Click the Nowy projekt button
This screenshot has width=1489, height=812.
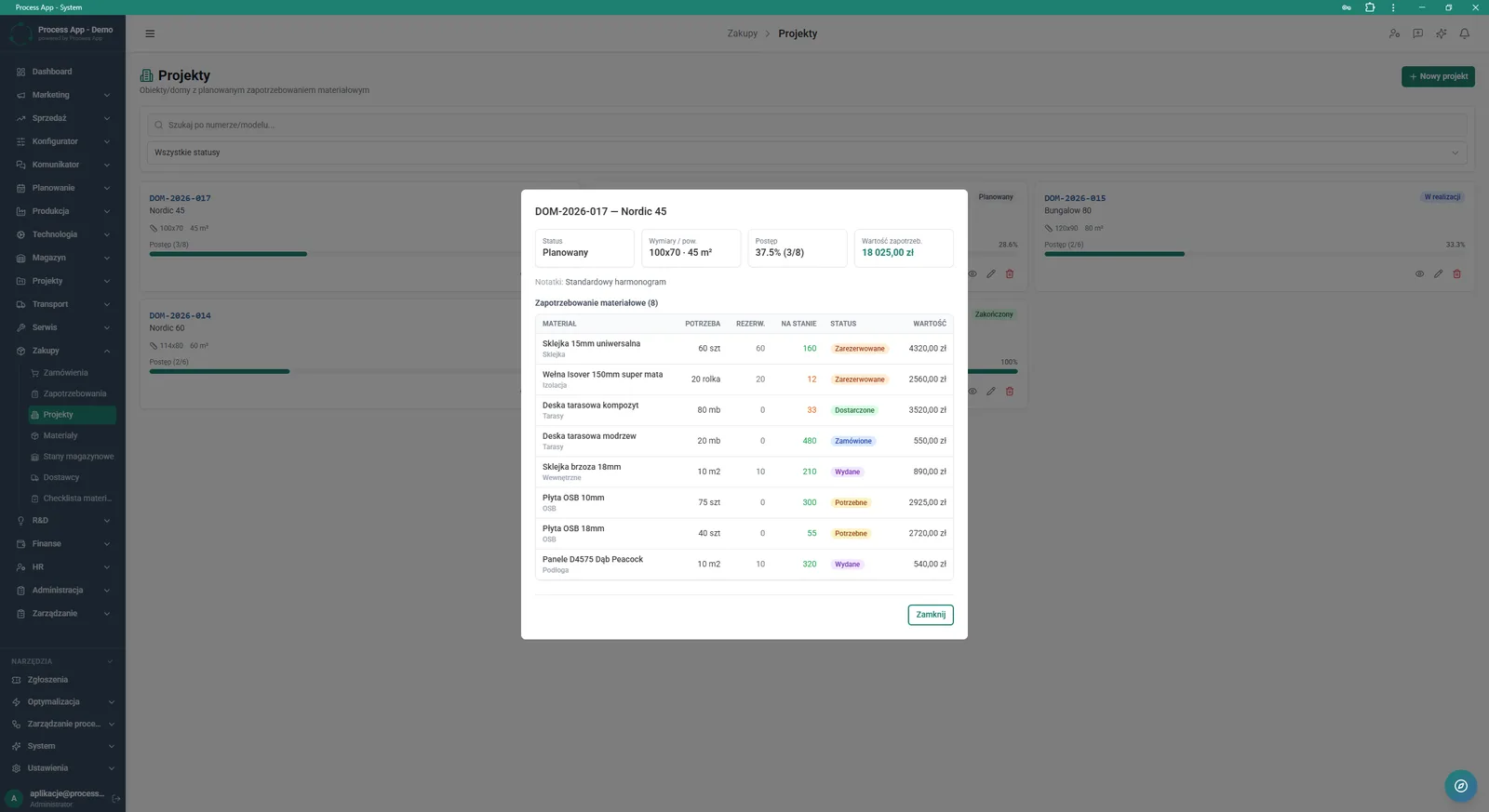click(1438, 76)
